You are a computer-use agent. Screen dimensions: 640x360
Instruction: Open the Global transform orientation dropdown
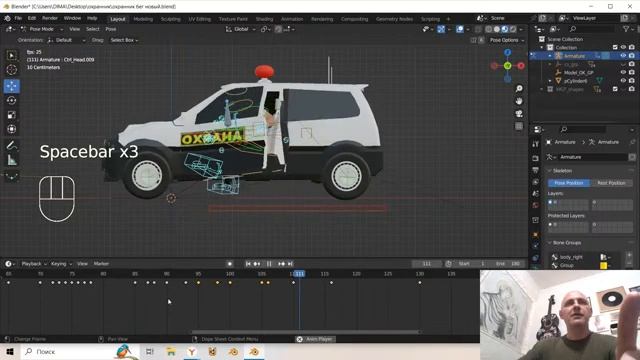[241, 29]
